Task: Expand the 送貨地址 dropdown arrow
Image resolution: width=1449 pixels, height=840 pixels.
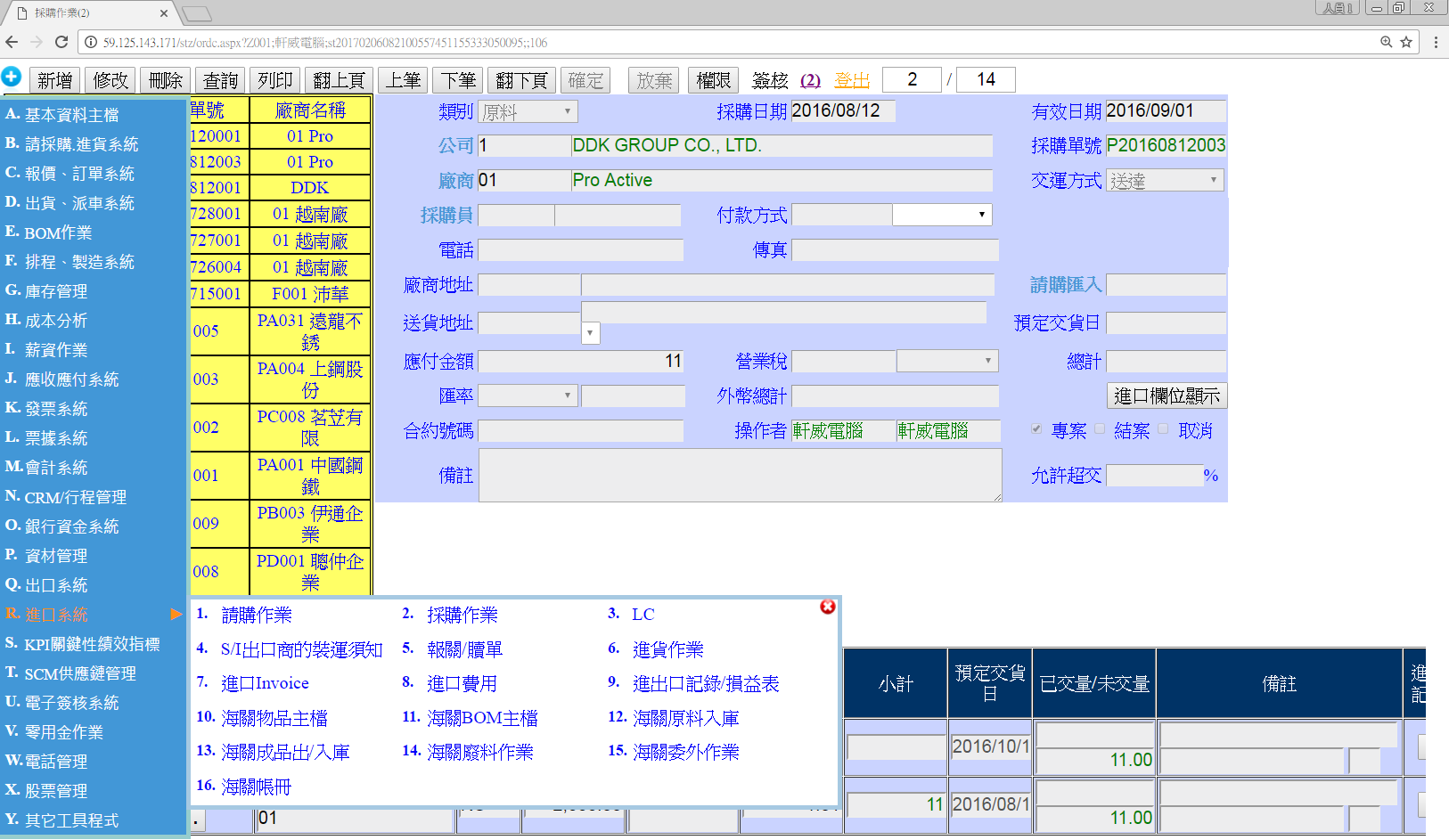Action: [x=590, y=333]
